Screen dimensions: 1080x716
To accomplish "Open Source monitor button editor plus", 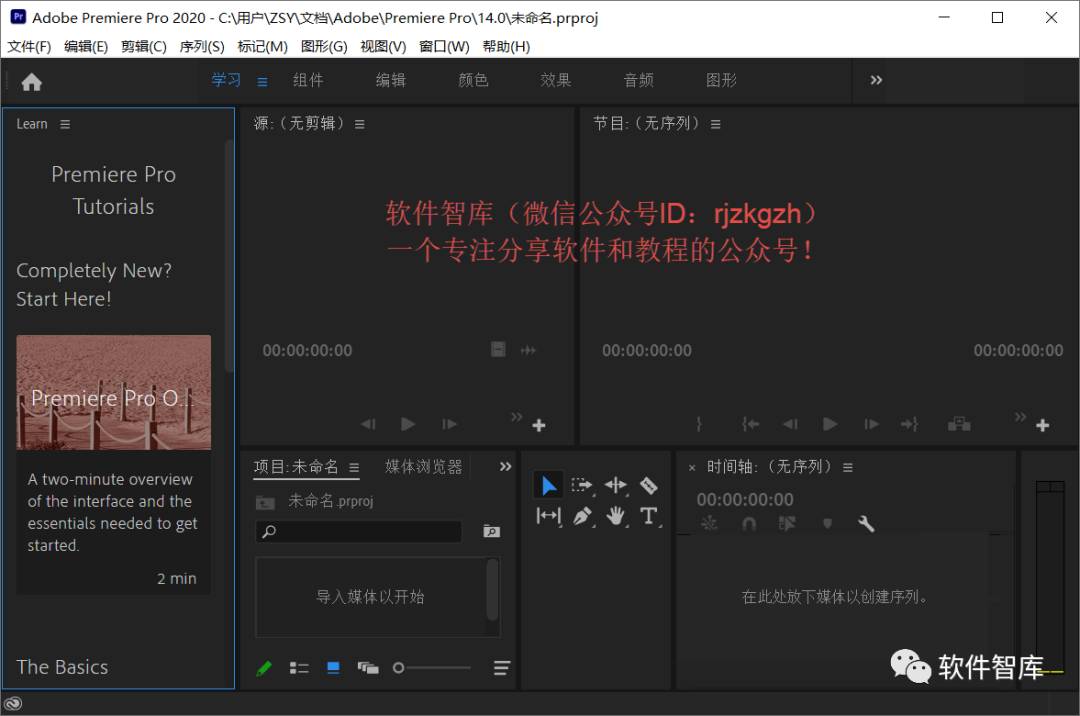I will pos(539,425).
